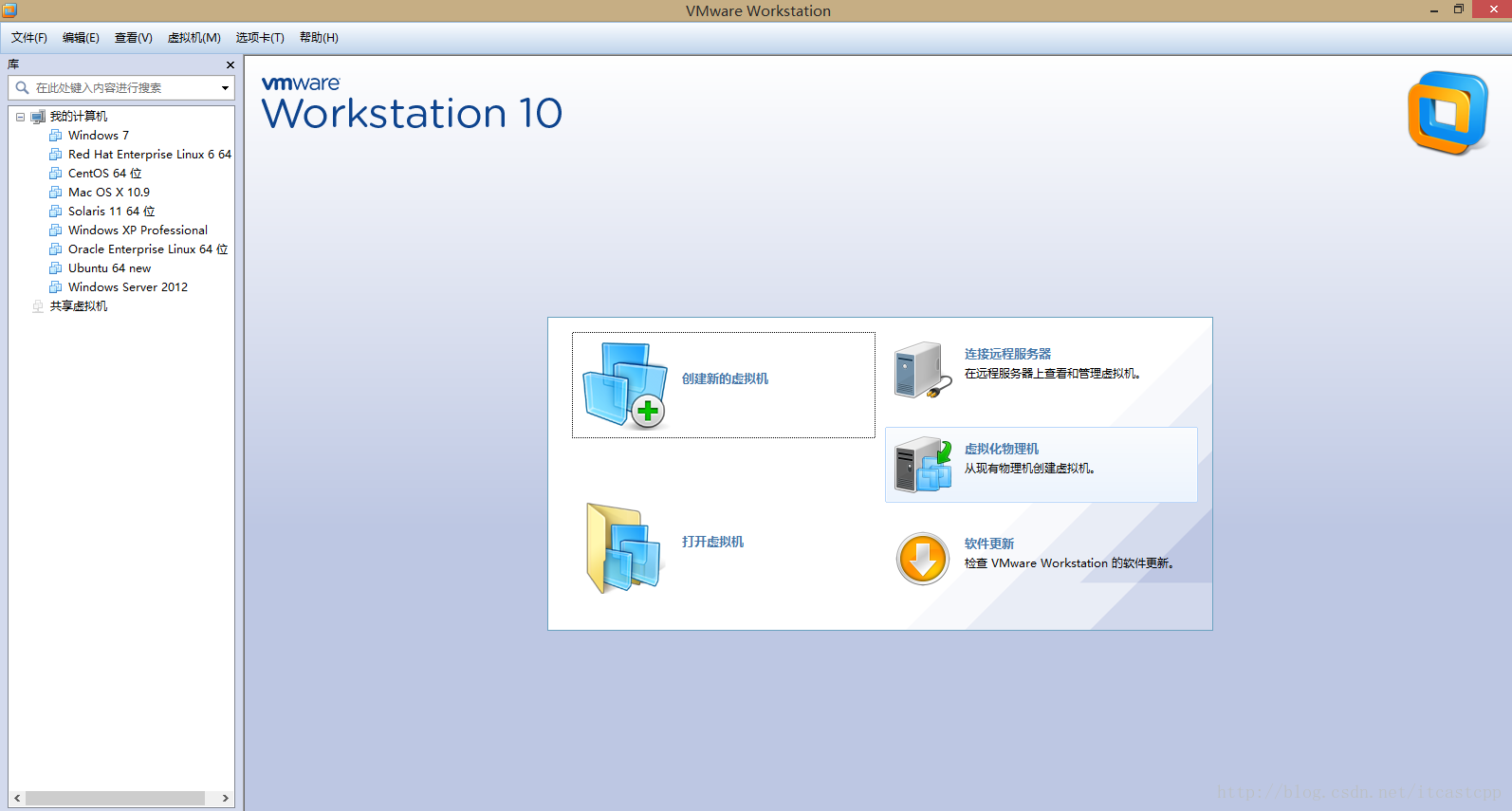Open the library search options dropdown arrow
Screen dimensions: 1512x811
[225, 88]
